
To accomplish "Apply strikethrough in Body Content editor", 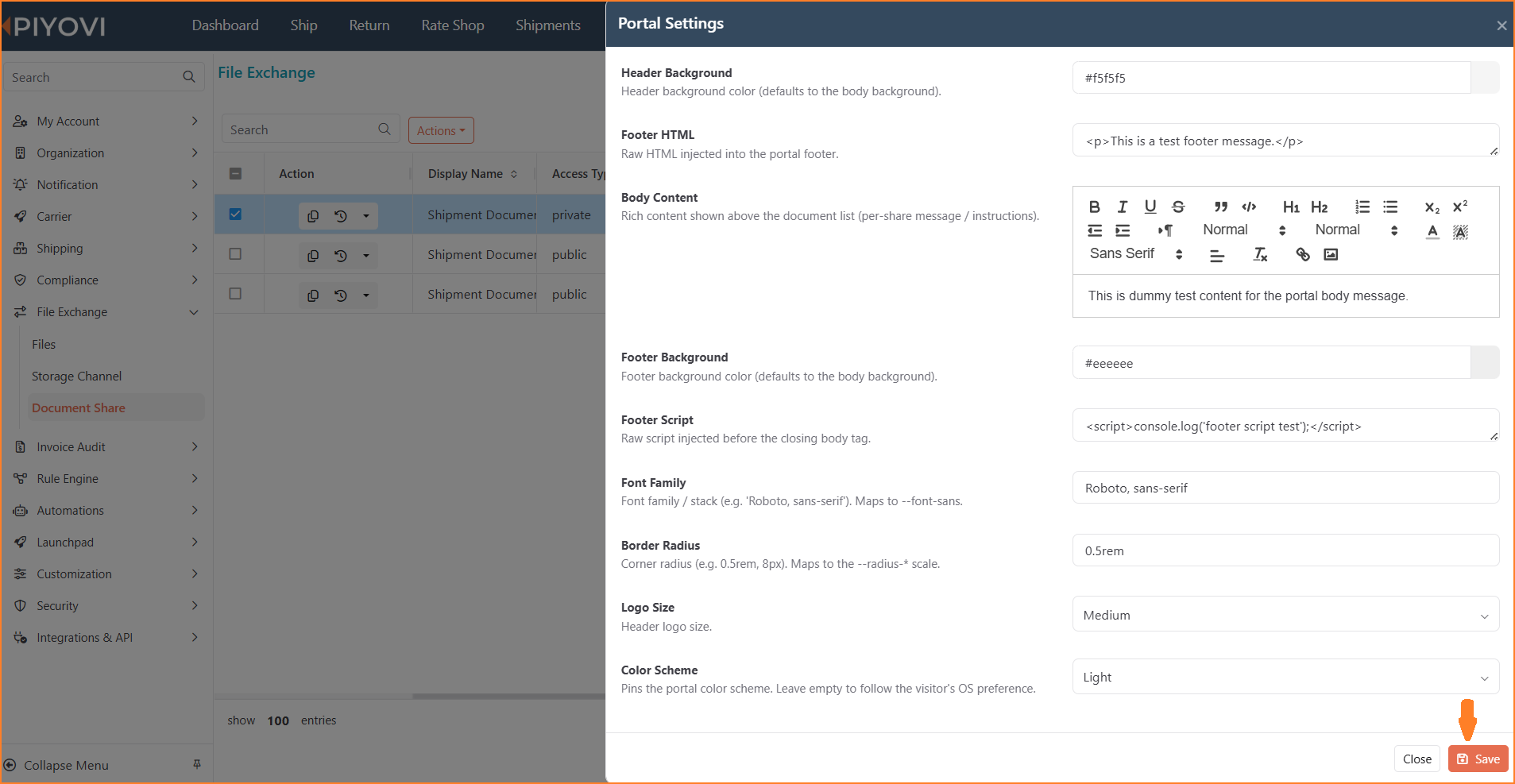I will point(1178,207).
